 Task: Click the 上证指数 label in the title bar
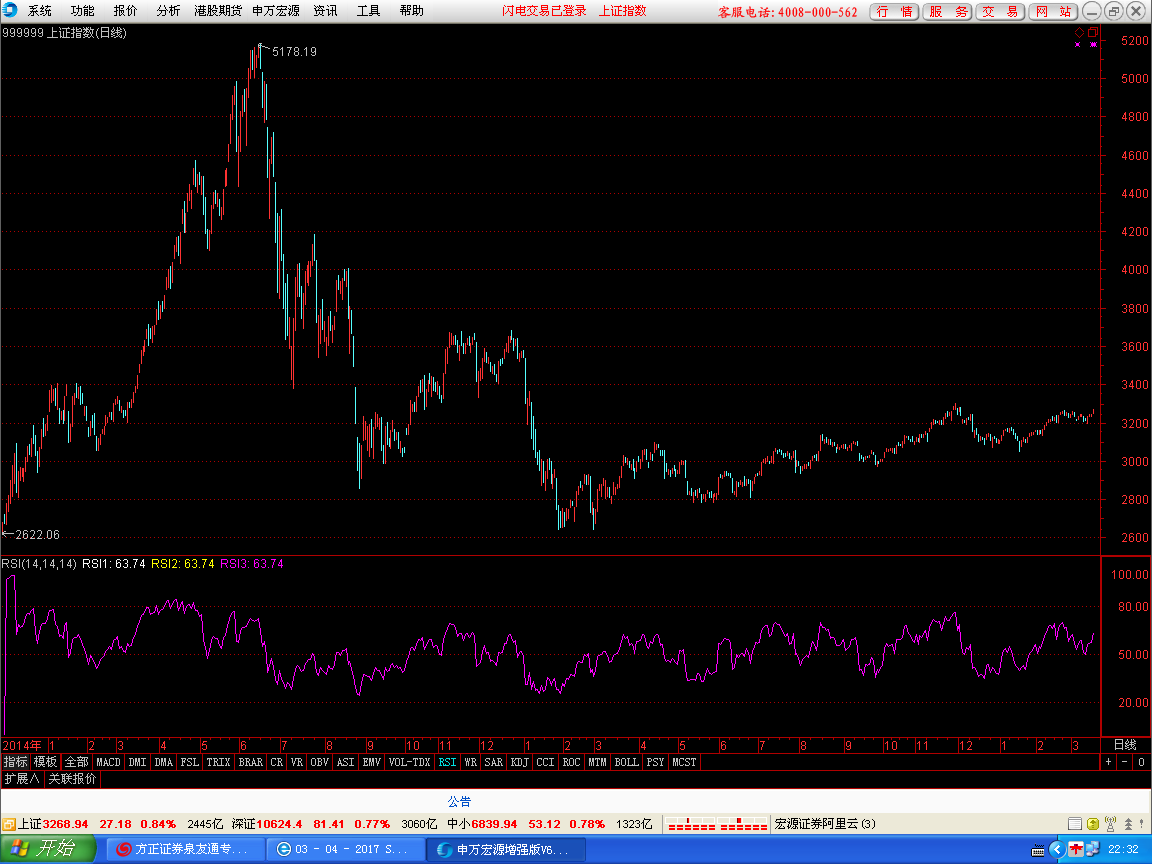(x=622, y=10)
